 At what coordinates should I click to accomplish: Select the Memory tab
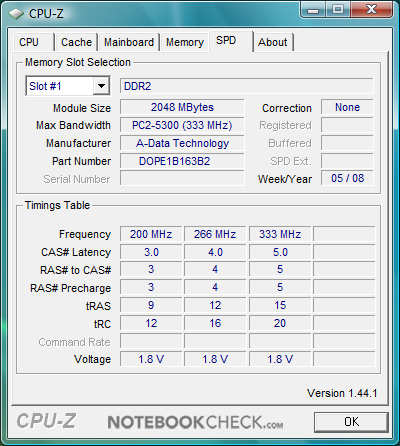(185, 42)
